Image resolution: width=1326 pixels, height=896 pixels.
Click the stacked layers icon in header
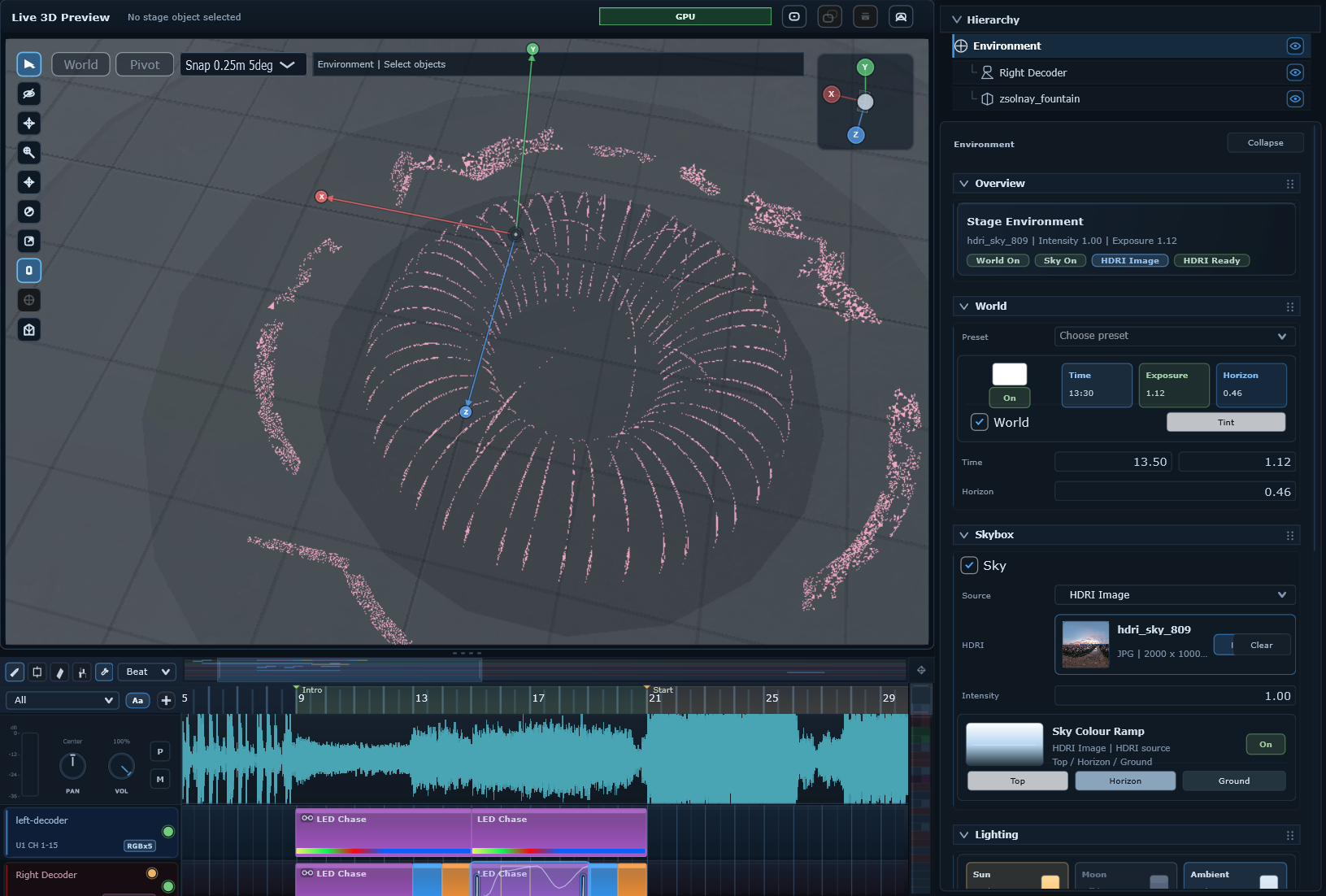tap(865, 16)
